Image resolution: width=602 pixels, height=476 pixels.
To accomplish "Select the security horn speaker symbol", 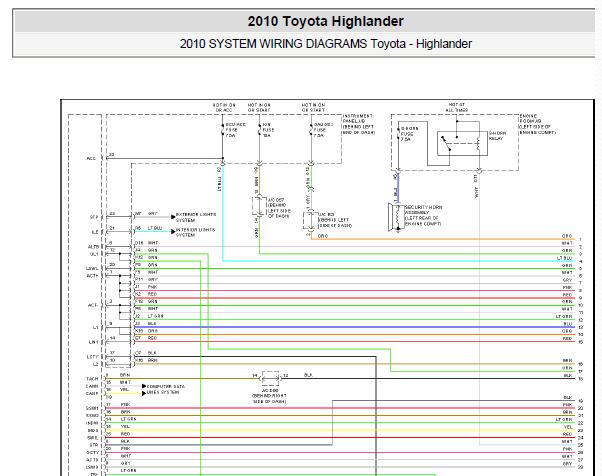I will point(395,218).
